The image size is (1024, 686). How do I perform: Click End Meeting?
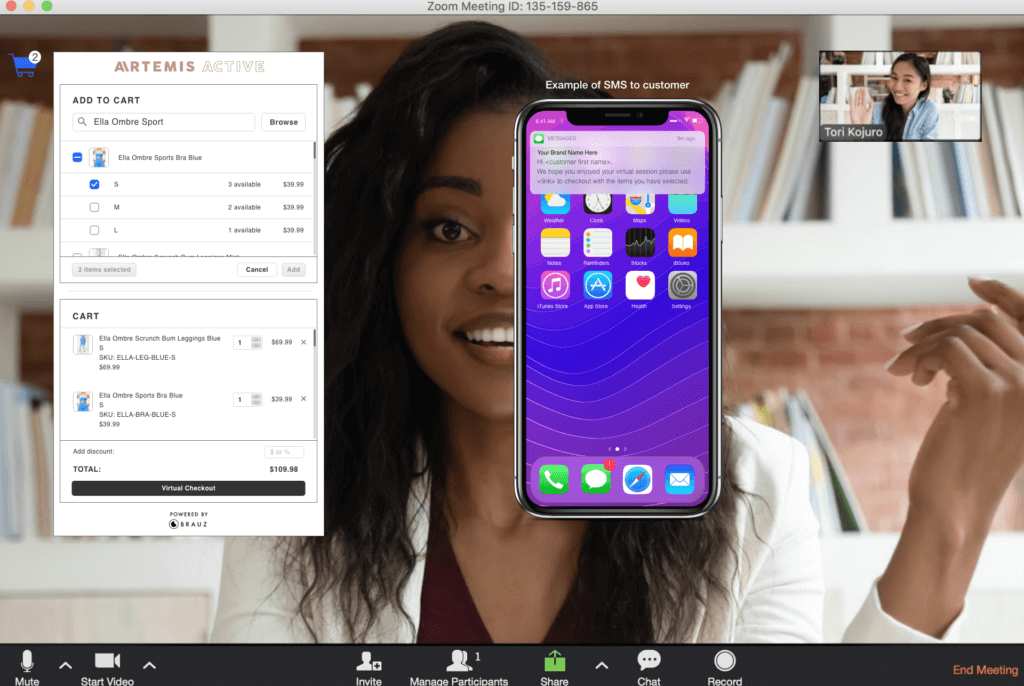click(985, 670)
